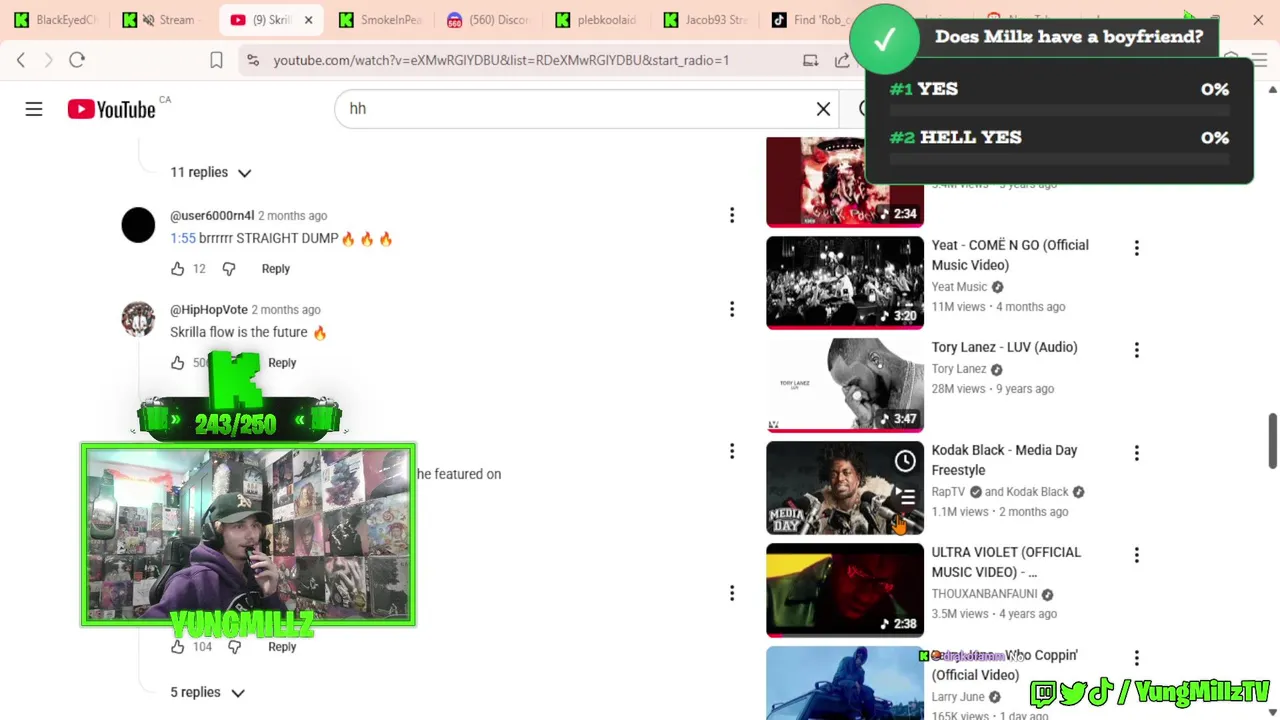This screenshot has width=1280, height=720.
Task: Jump to timestamp 1:55 link
Action: click(x=183, y=238)
